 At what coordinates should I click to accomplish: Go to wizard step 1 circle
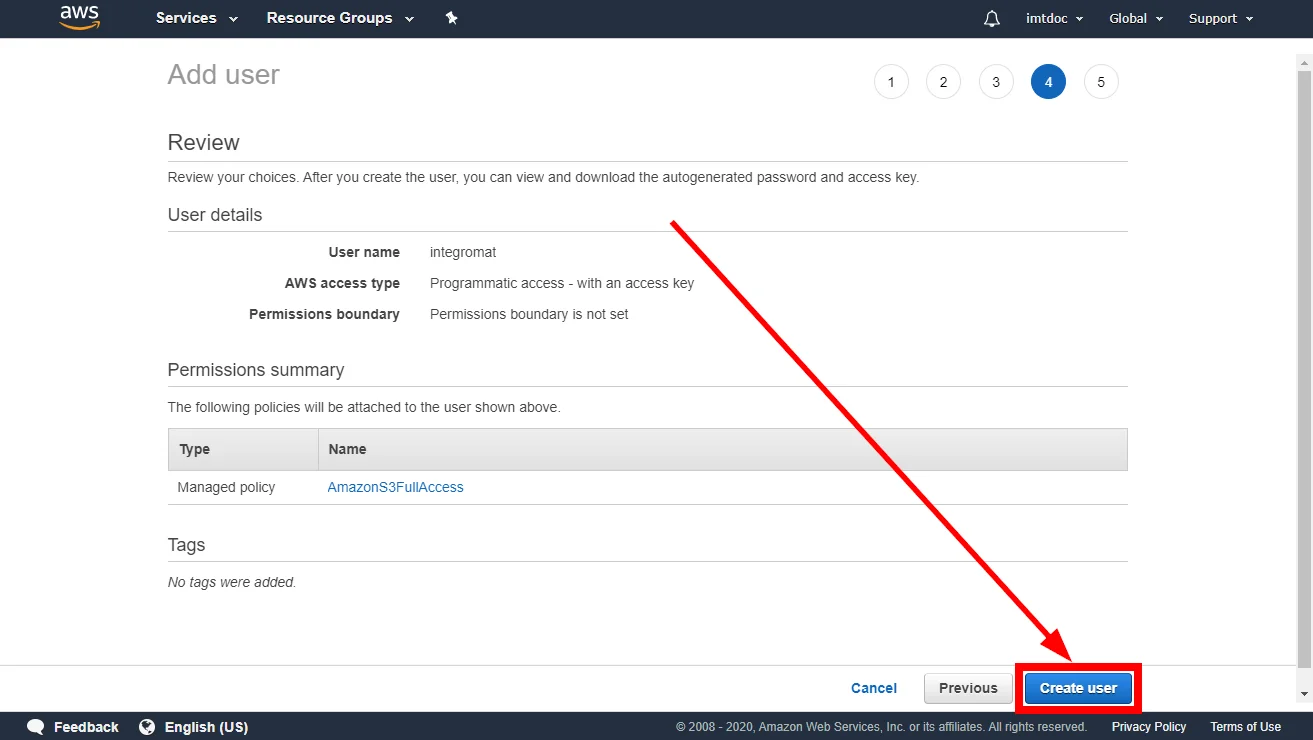tap(891, 82)
